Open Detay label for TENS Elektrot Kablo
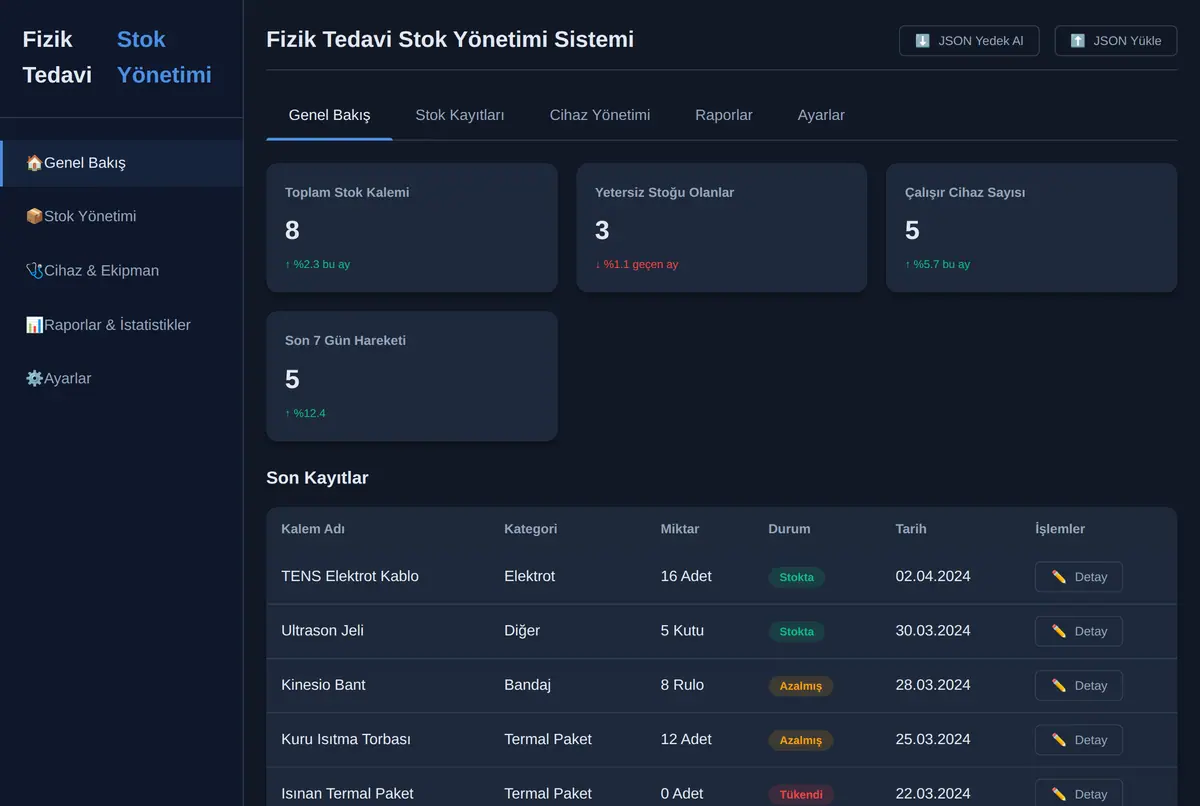 click(x=1091, y=577)
